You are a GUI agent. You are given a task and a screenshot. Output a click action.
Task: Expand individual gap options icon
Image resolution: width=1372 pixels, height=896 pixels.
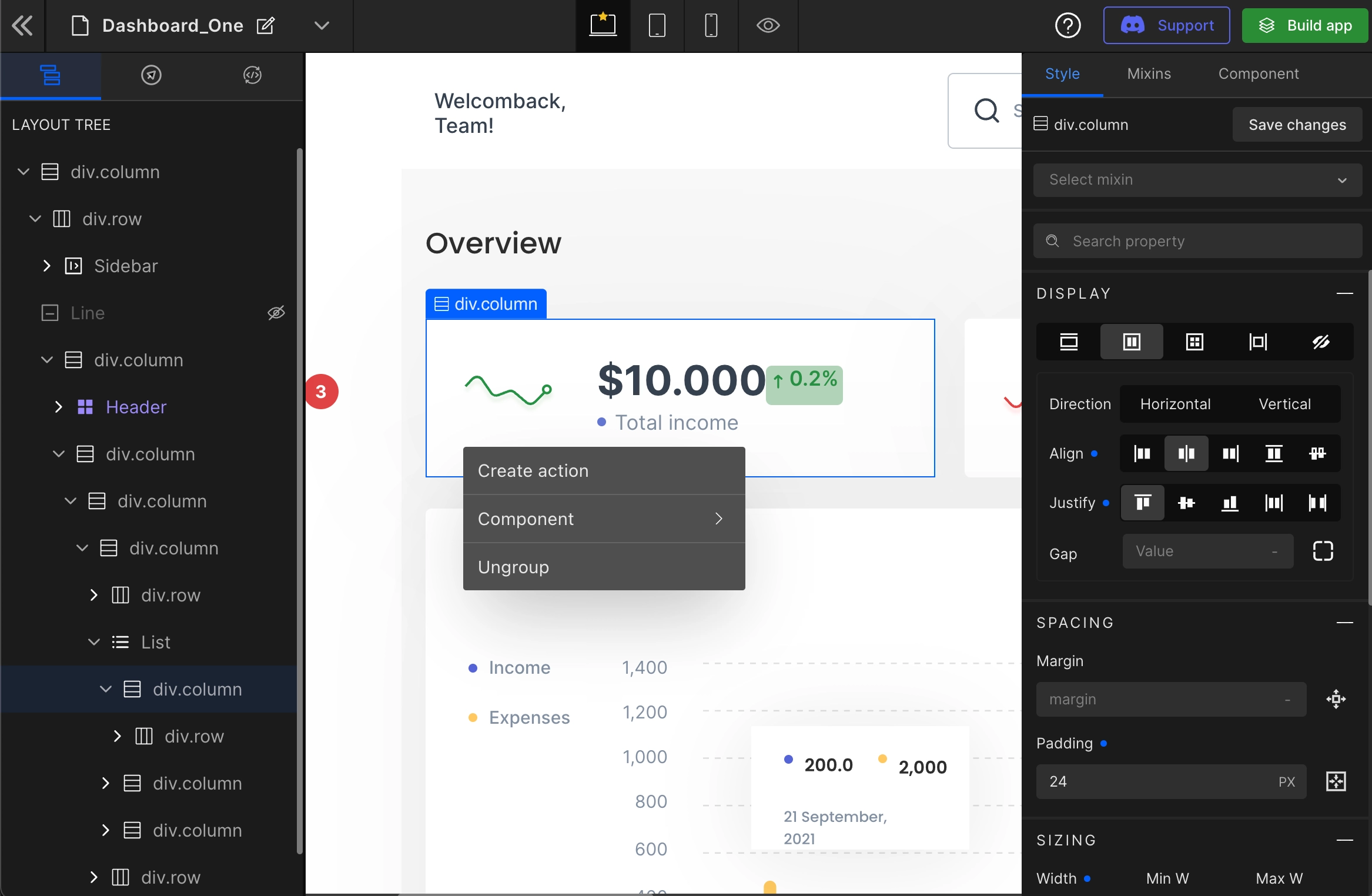click(1323, 551)
